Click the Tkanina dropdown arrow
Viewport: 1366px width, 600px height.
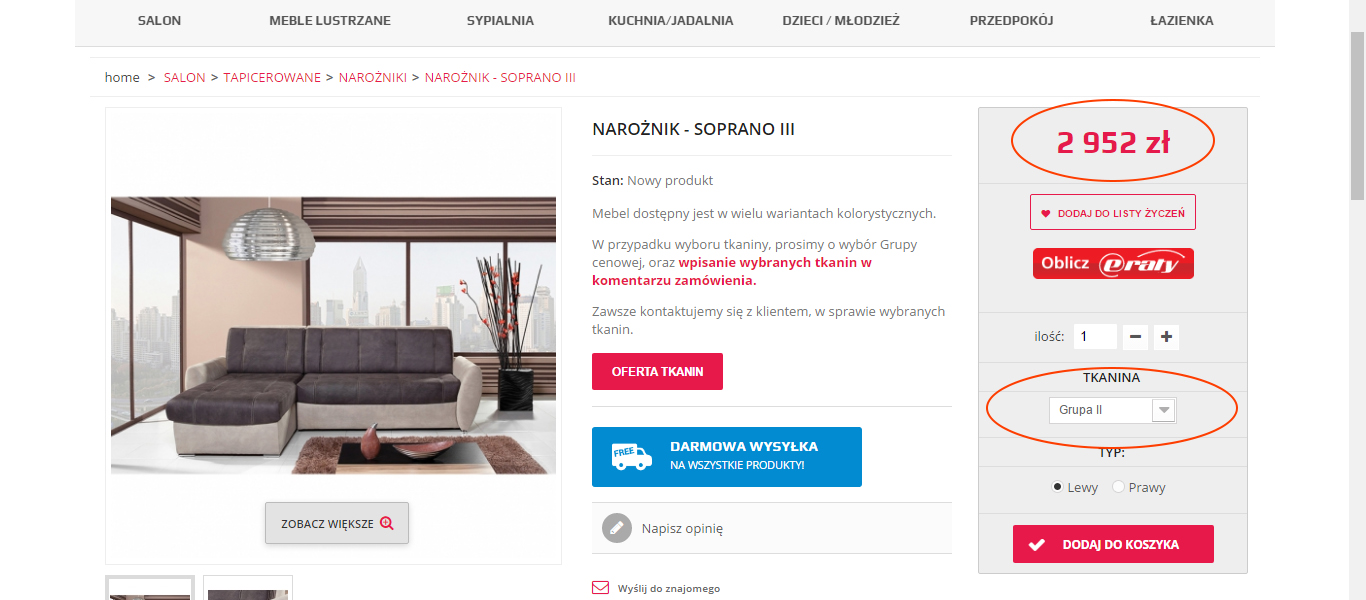(x=1163, y=410)
